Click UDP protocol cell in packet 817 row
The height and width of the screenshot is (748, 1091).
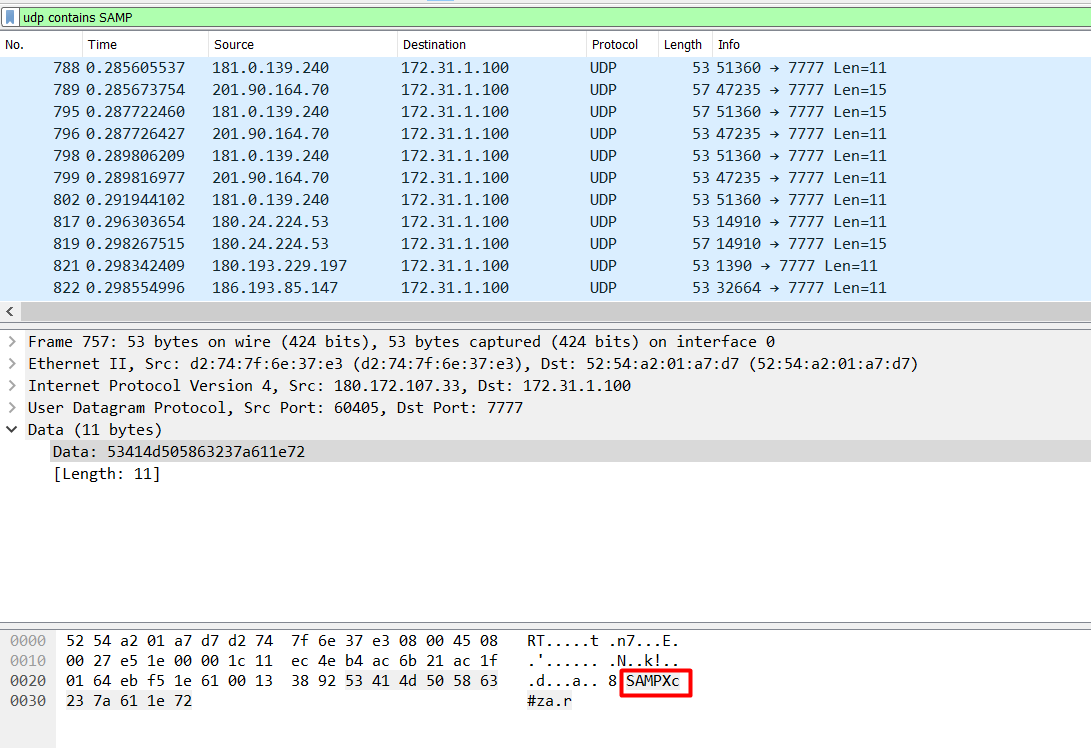tap(603, 221)
